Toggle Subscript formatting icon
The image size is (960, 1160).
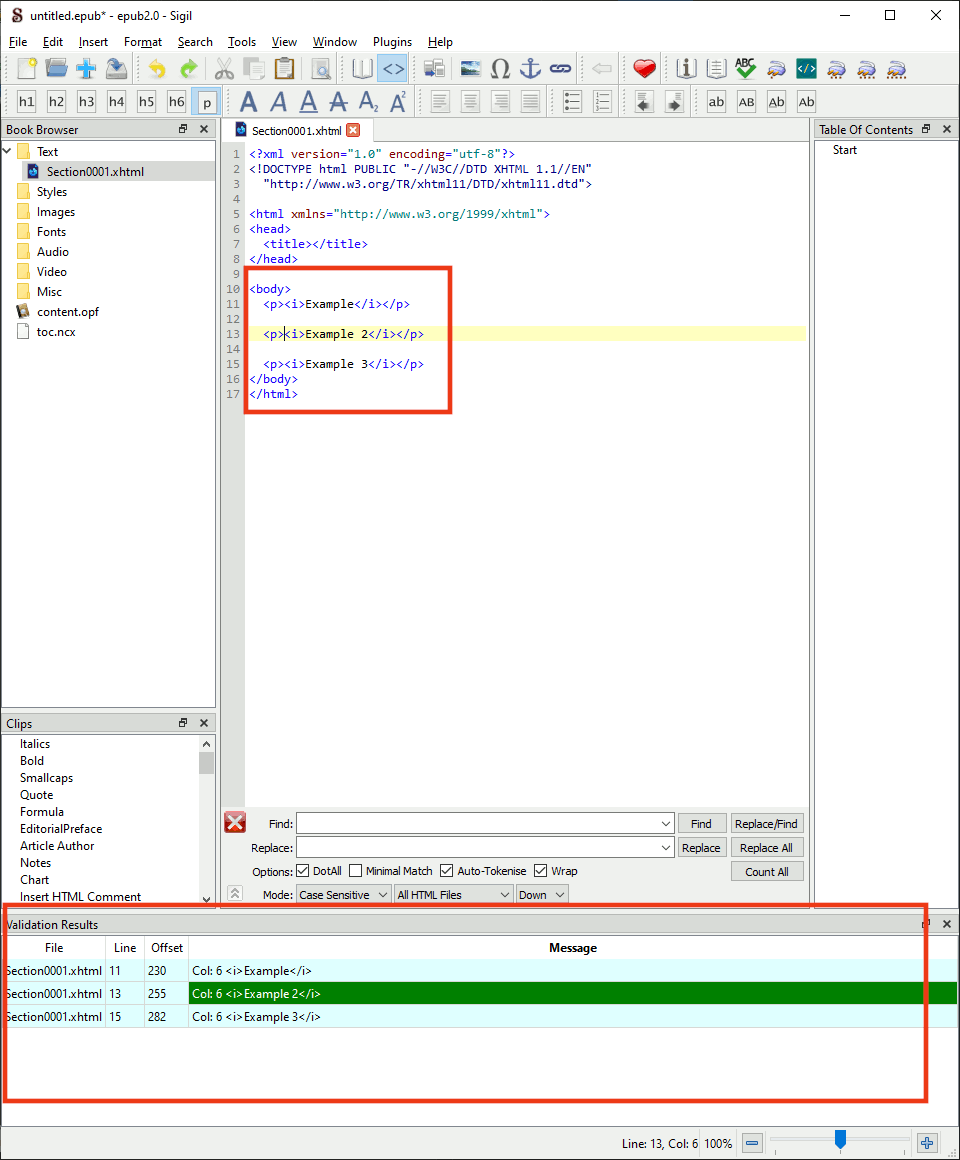[368, 101]
